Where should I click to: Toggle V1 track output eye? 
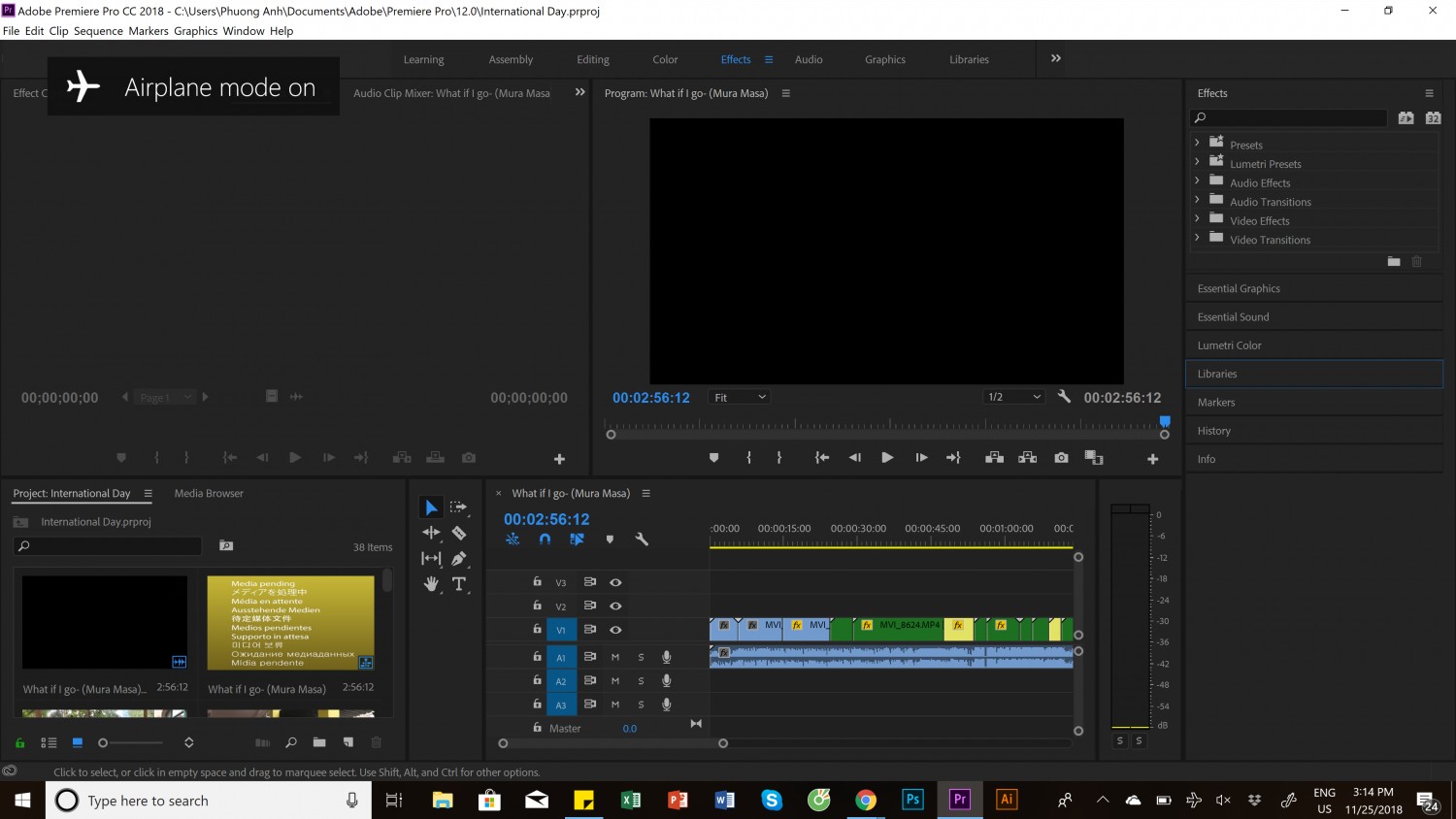tap(615, 630)
